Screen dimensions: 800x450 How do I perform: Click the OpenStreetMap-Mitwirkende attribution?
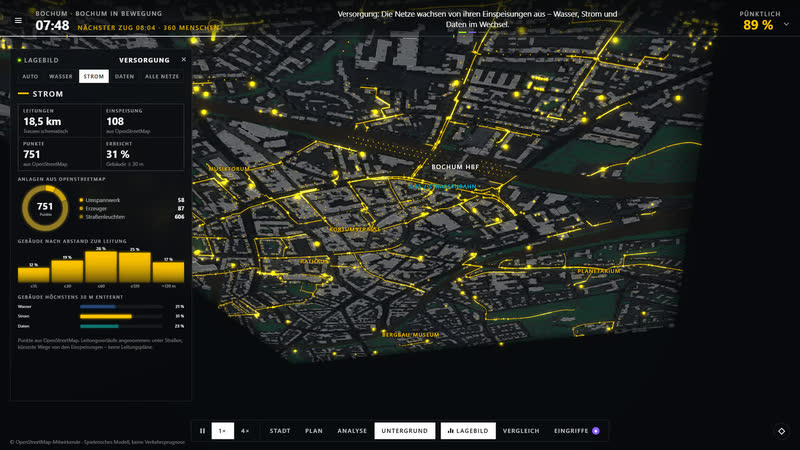pos(97,442)
